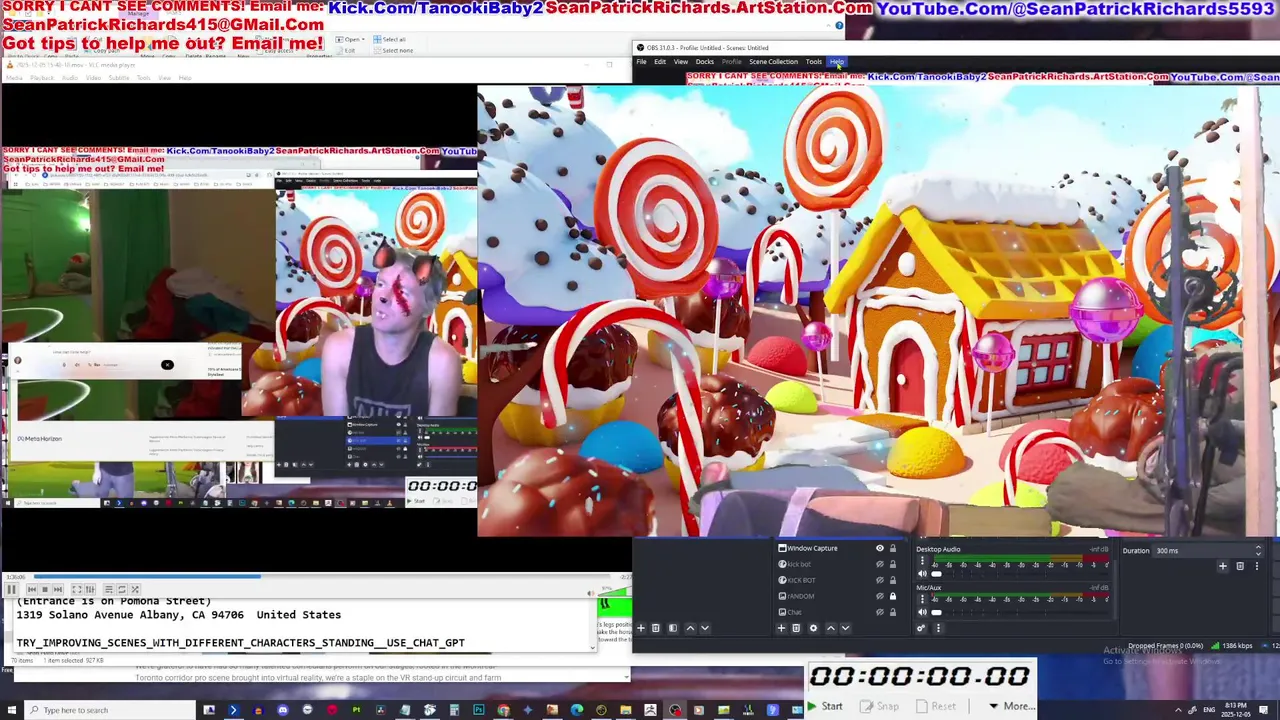Remove the selected OBS scene
The width and height of the screenshot is (1280, 720).
click(x=655, y=628)
